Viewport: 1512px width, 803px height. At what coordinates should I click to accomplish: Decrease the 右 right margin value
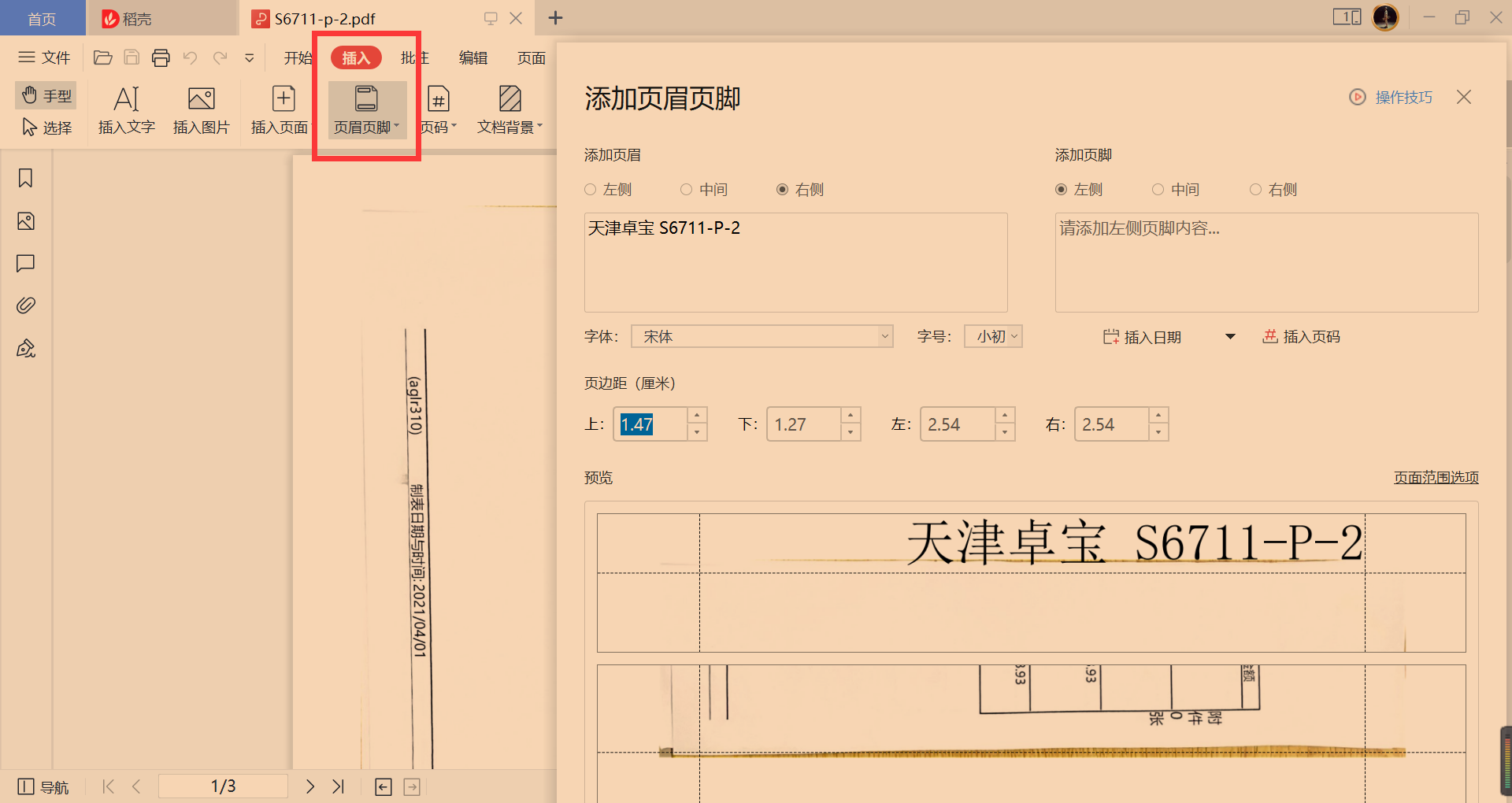pos(1158,433)
